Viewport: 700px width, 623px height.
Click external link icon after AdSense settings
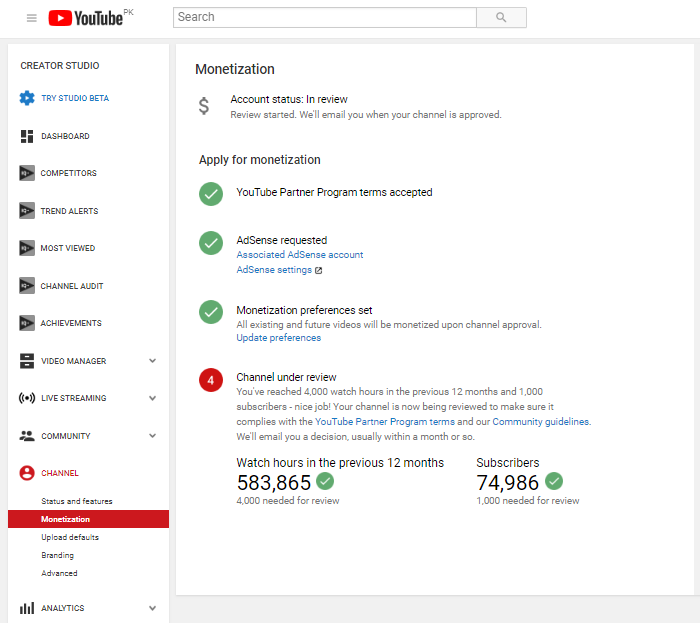pyautogui.click(x=318, y=270)
